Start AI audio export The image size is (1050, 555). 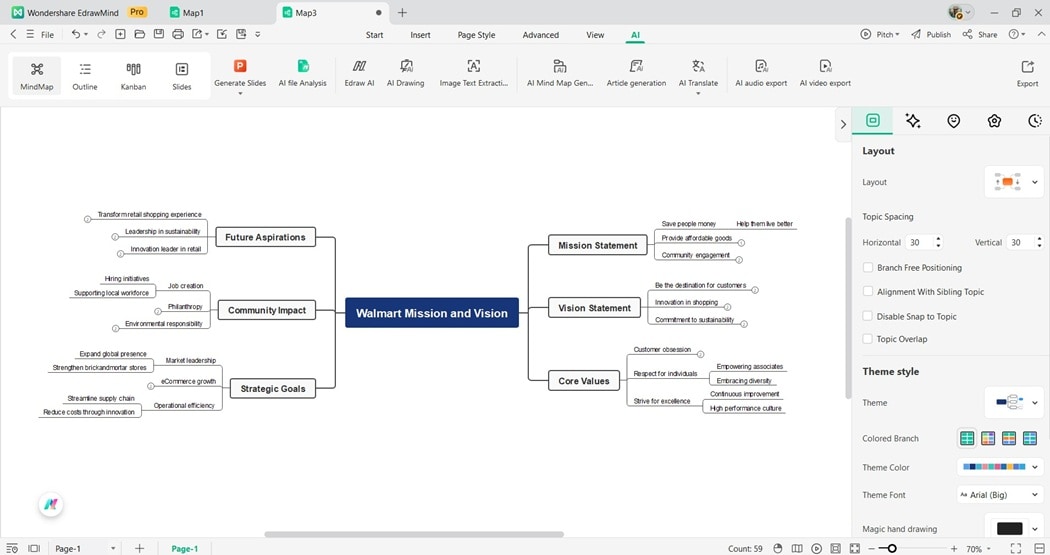tap(761, 74)
